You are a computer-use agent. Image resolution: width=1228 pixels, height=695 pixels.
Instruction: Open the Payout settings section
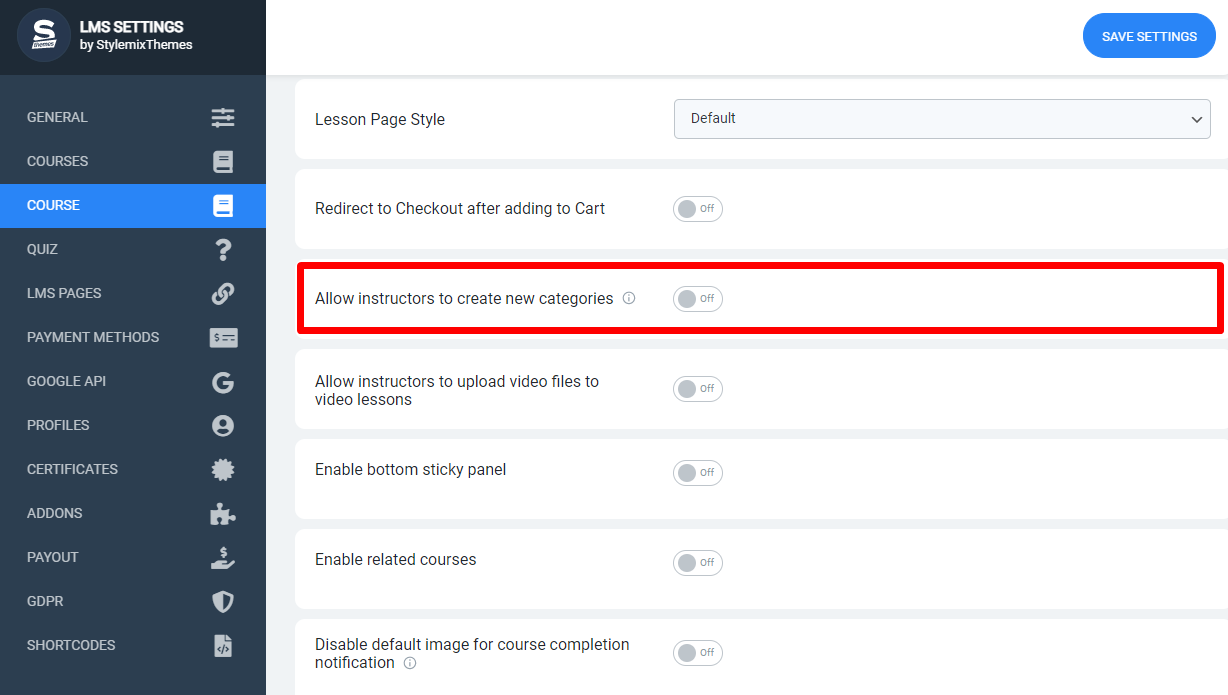click(x=133, y=557)
